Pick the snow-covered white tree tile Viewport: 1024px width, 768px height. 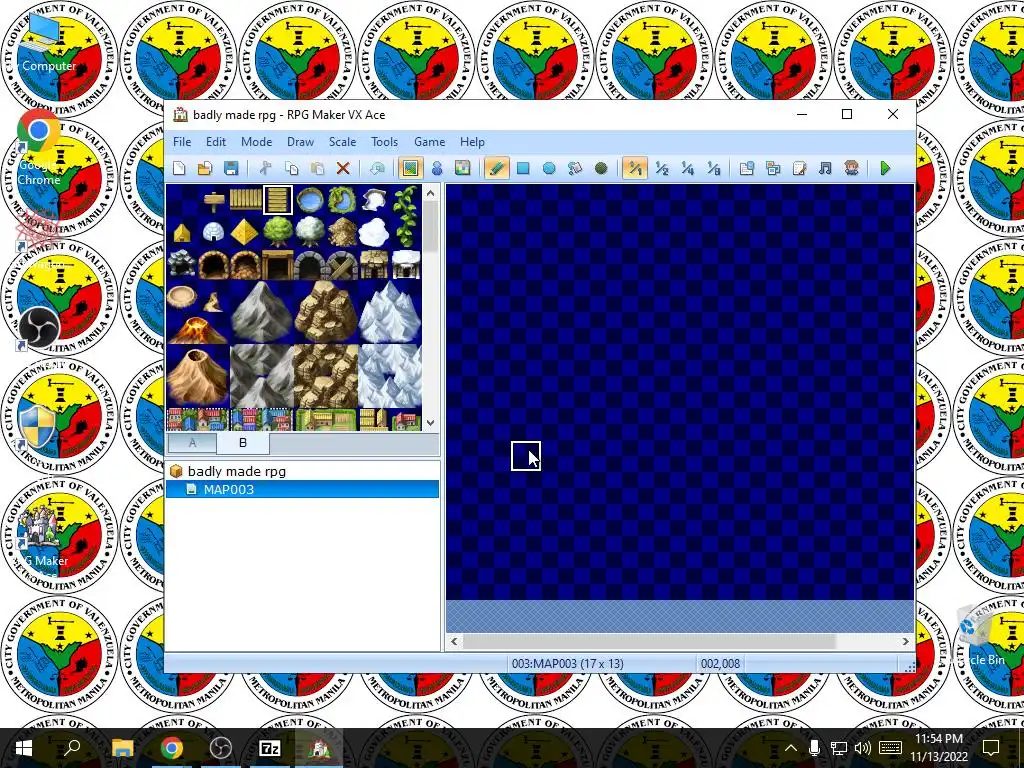[x=310, y=232]
